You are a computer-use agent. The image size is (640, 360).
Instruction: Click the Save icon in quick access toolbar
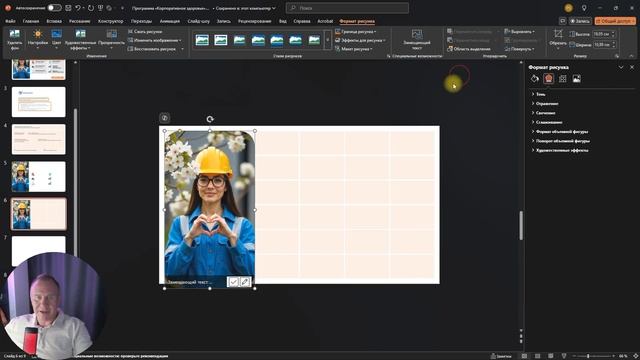coord(68,8)
